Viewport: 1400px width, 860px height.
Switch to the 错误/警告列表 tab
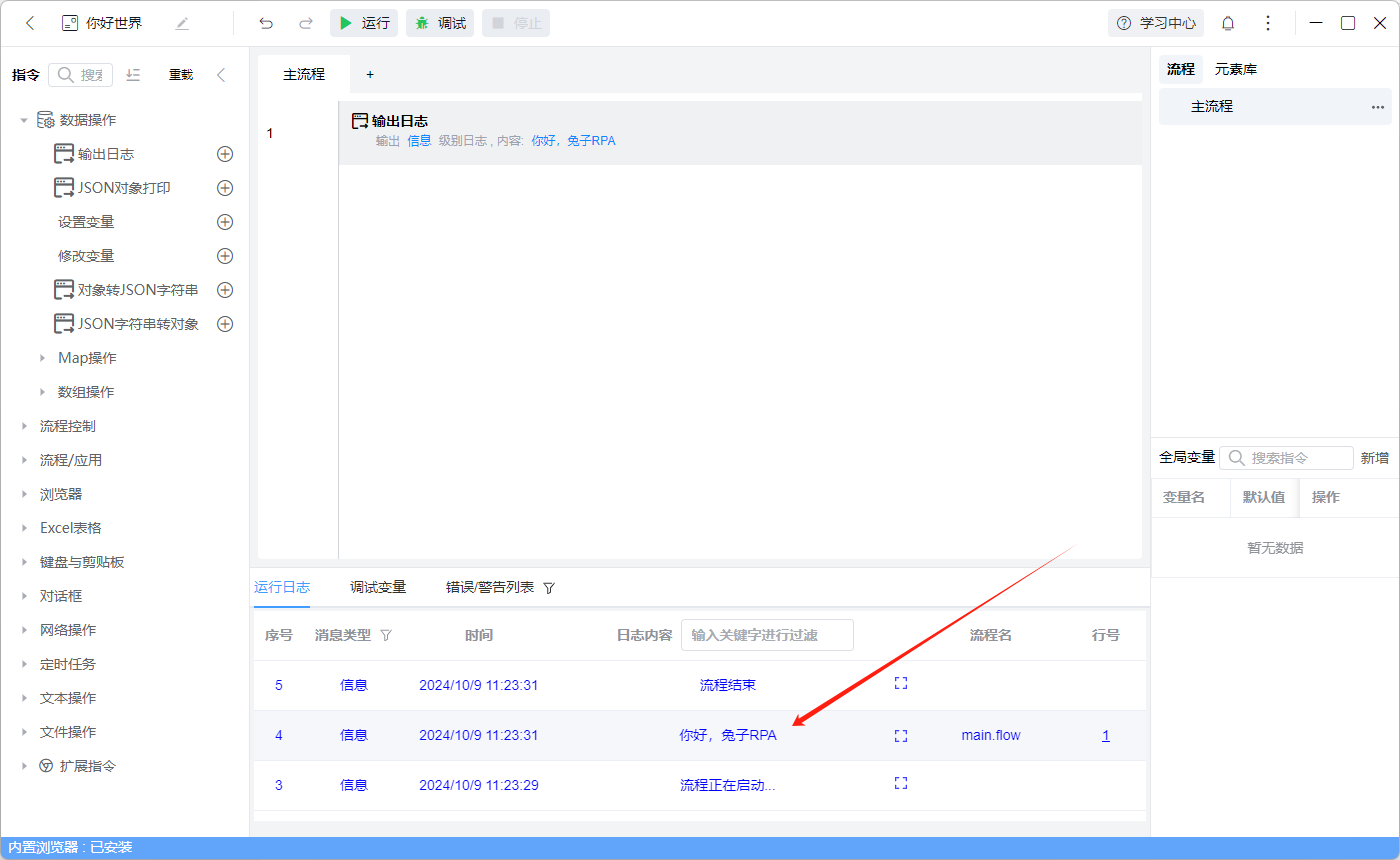click(x=490, y=587)
